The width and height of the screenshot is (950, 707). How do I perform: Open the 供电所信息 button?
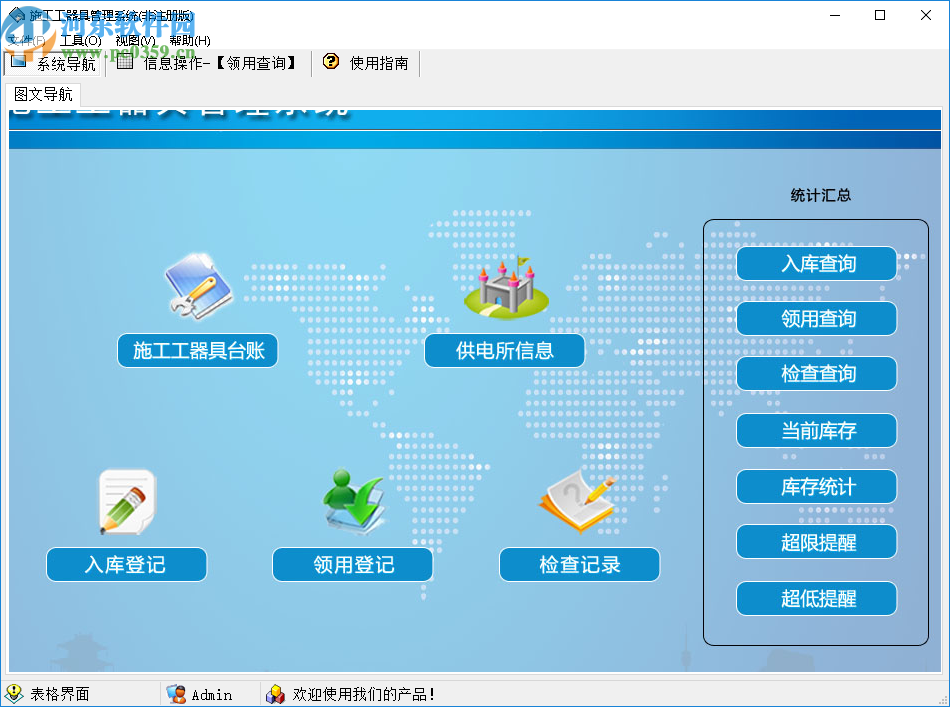505,350
